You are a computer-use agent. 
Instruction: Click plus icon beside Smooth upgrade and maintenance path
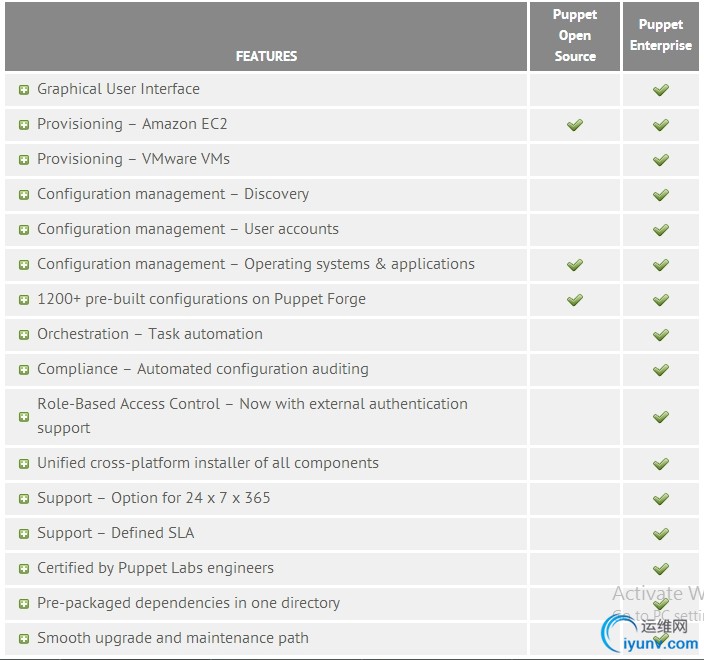24,639
